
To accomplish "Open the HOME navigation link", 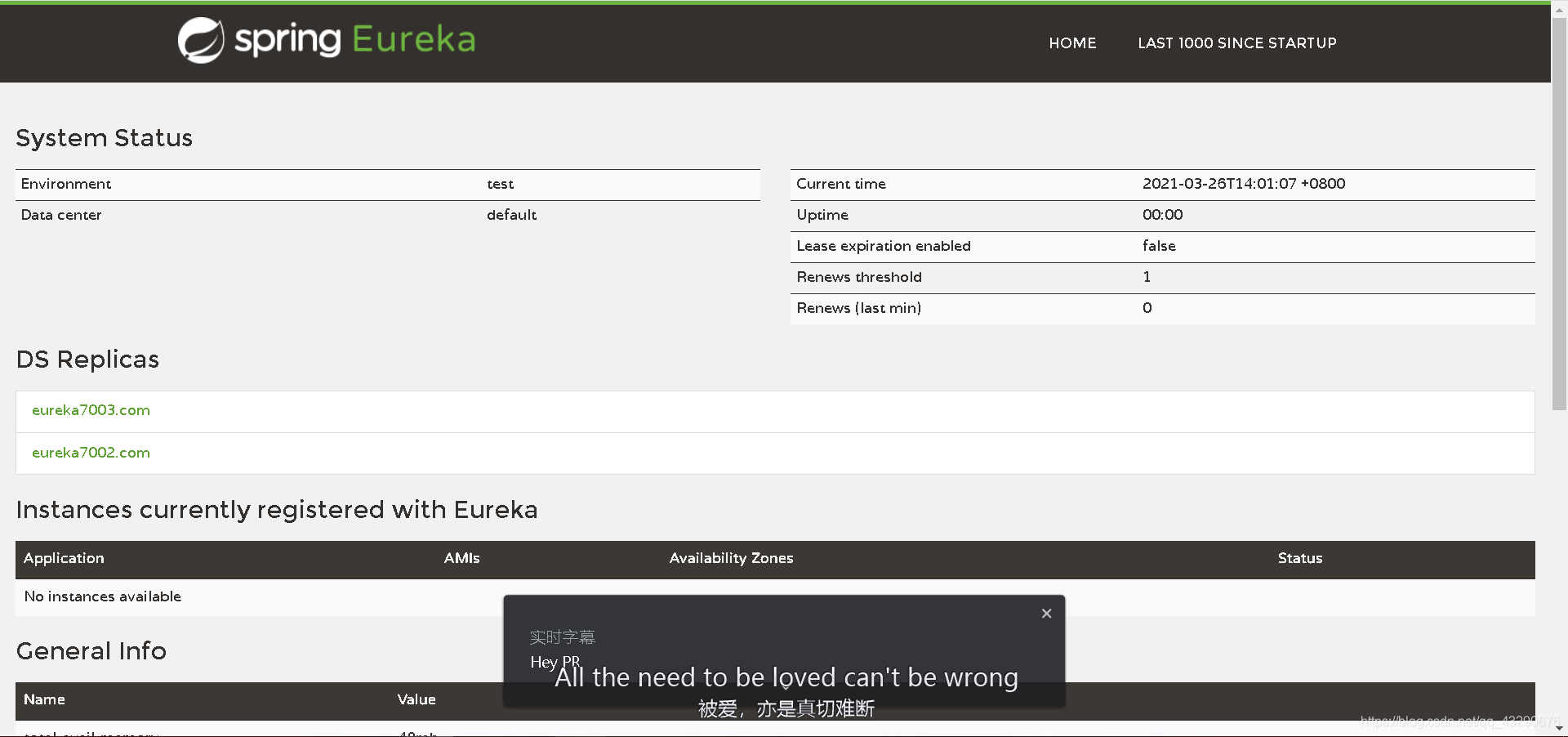I will [1072, 43].
